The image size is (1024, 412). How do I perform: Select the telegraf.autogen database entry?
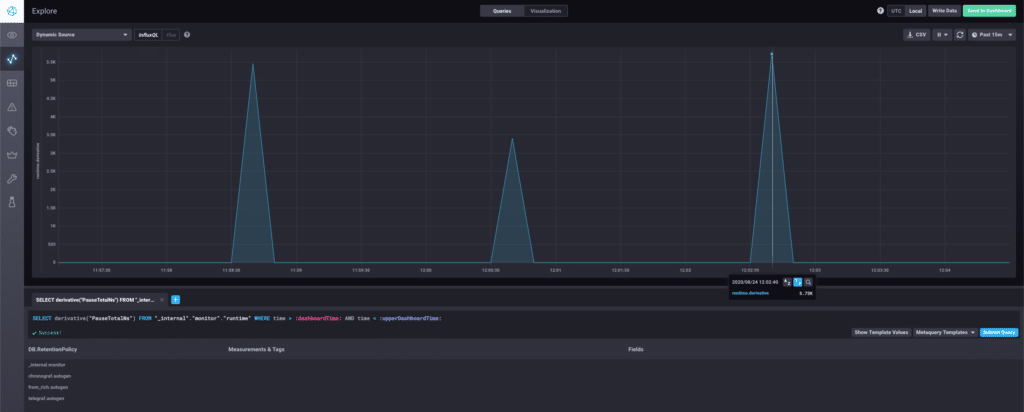(x=48, y=398)
